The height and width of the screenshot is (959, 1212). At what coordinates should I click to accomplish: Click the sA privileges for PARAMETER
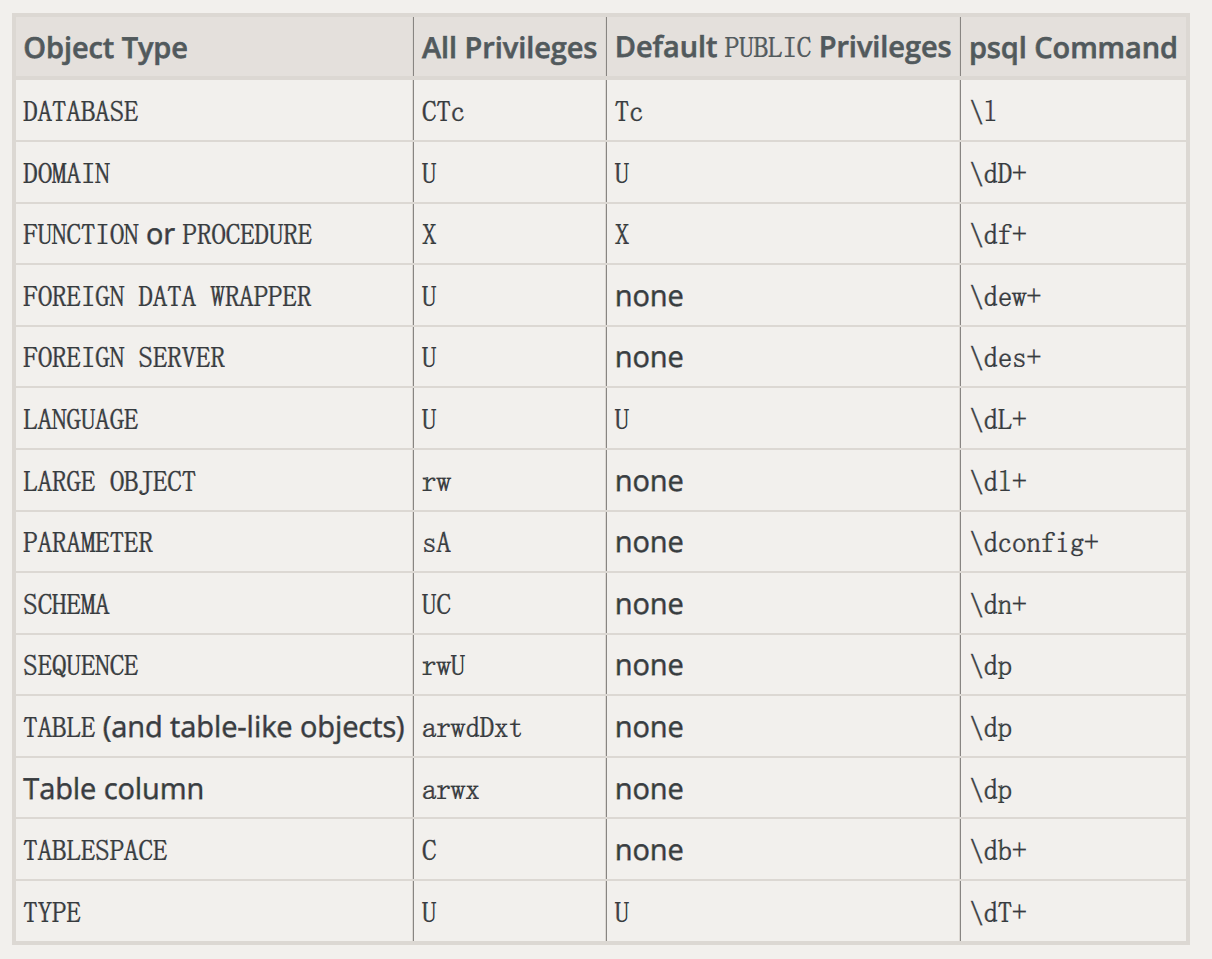point(436,543)
